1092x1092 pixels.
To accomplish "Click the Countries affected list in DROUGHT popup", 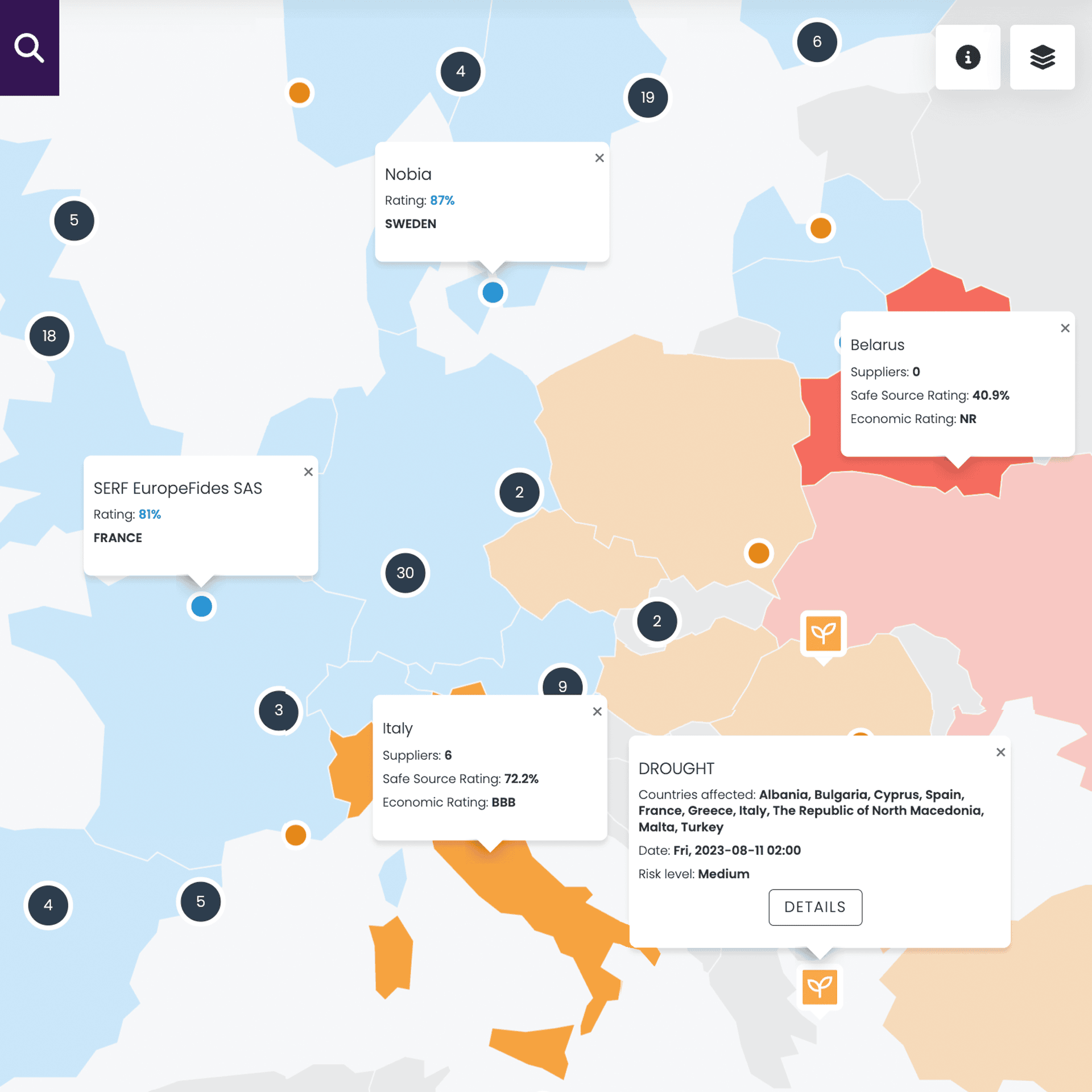I will (812, 810).
